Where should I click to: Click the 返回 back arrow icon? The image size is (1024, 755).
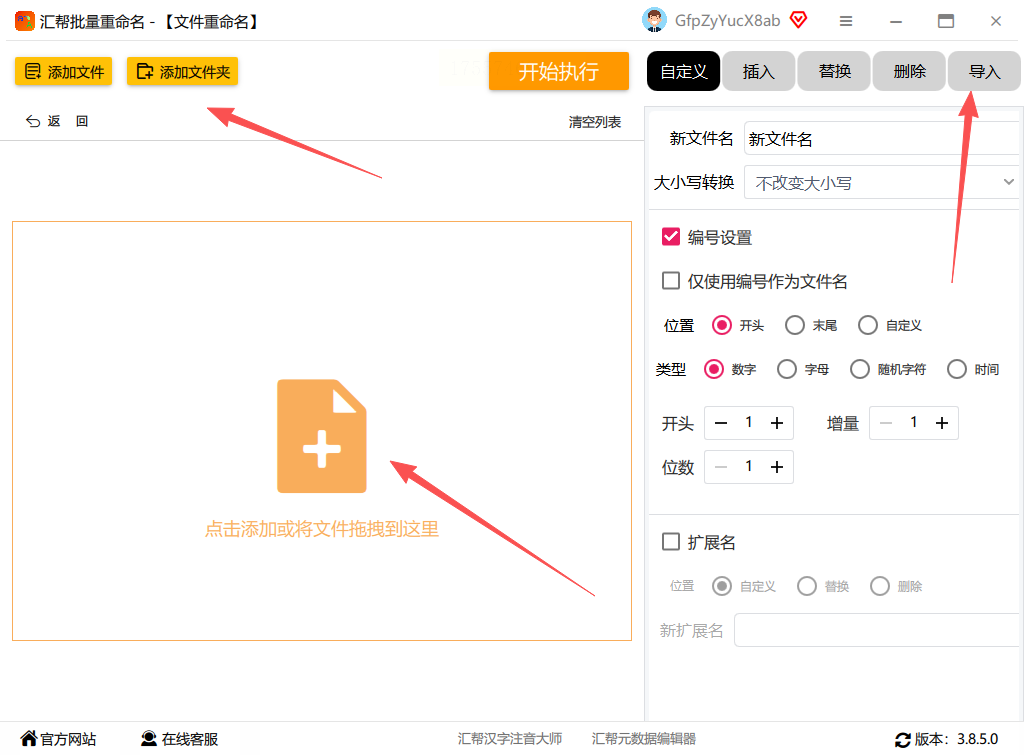[x=33, y=121]
